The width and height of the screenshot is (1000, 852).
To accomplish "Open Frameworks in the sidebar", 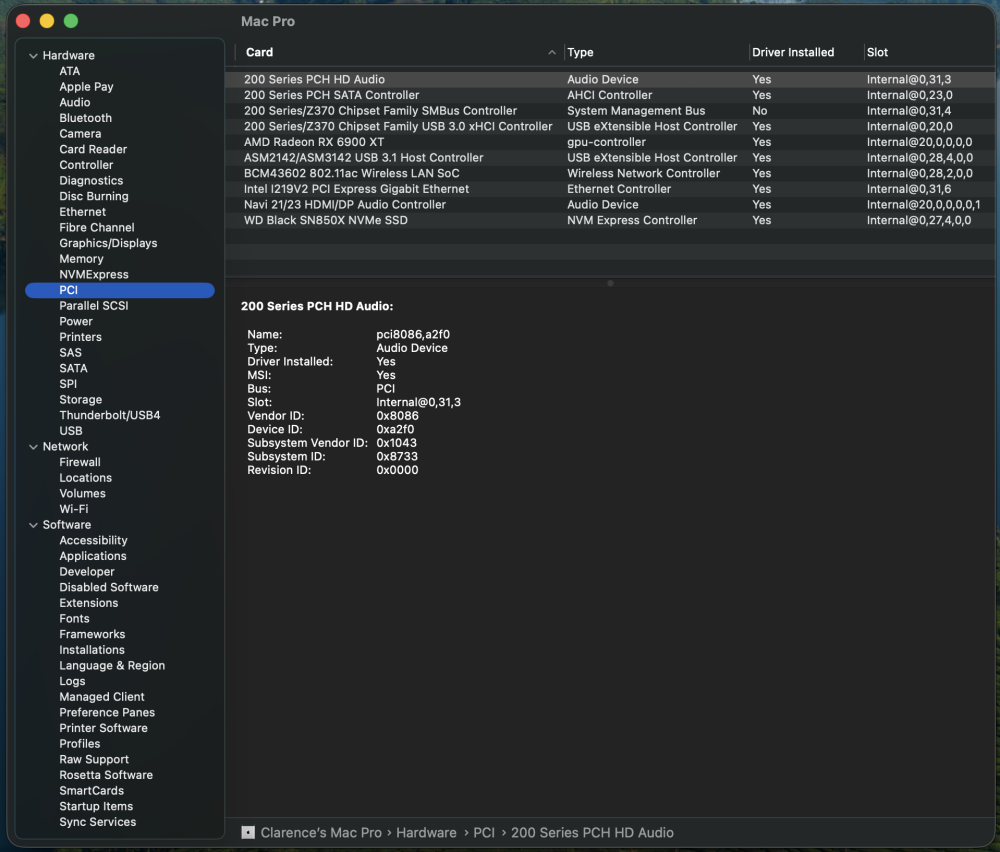I will pyautogui.click(x=92, y=634).
